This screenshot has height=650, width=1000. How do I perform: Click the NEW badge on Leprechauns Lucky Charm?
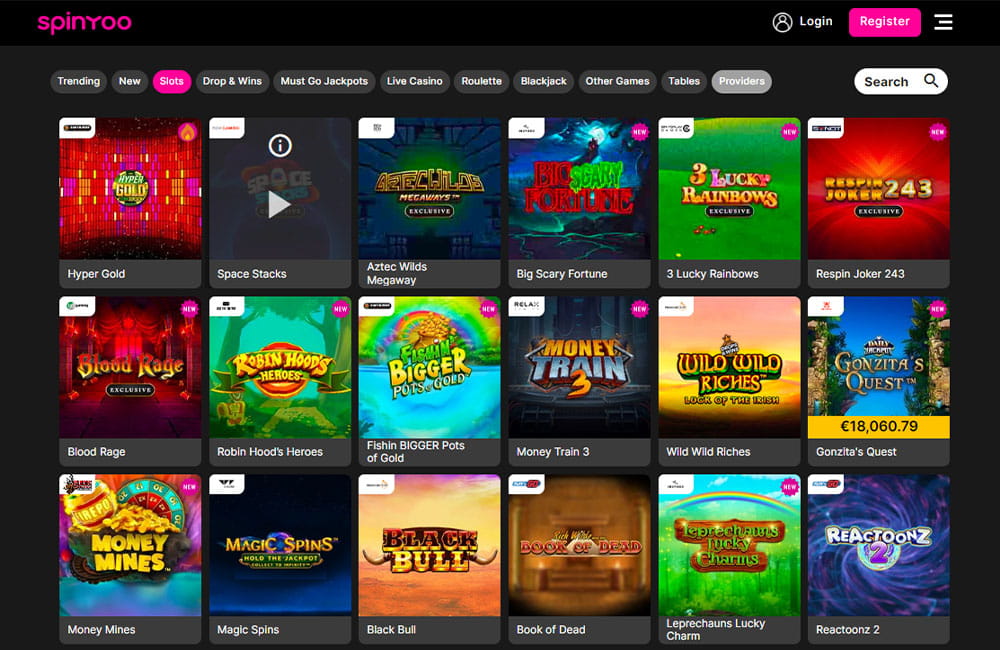click(x=790, y=487)
